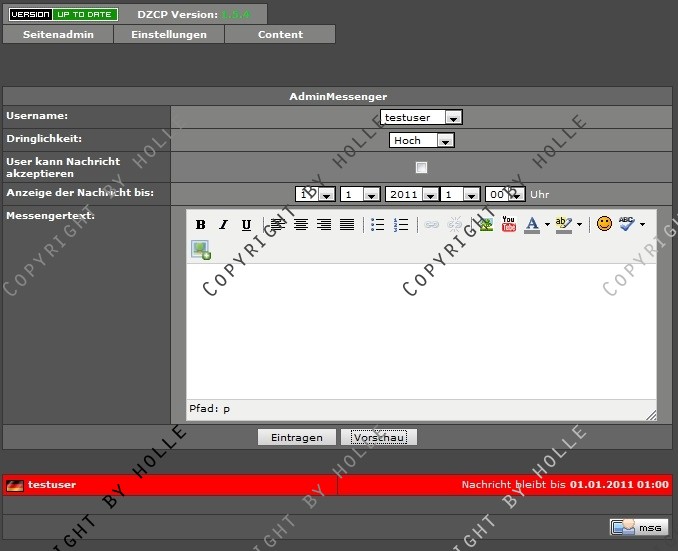
Task: Open the Username dropdown showing testuser
Action: click(x=421, y=117)
